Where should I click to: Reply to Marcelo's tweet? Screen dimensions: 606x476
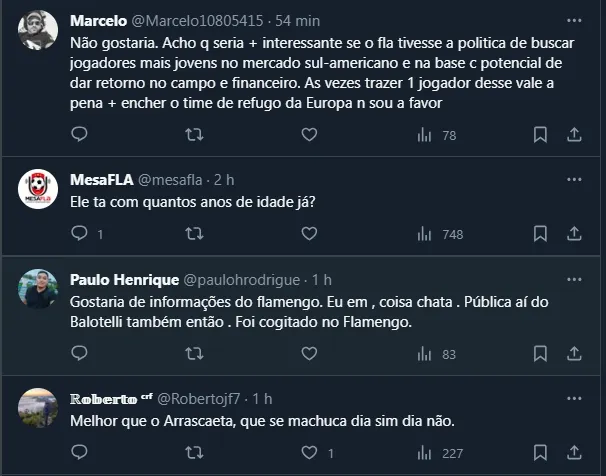coord(80,134)
